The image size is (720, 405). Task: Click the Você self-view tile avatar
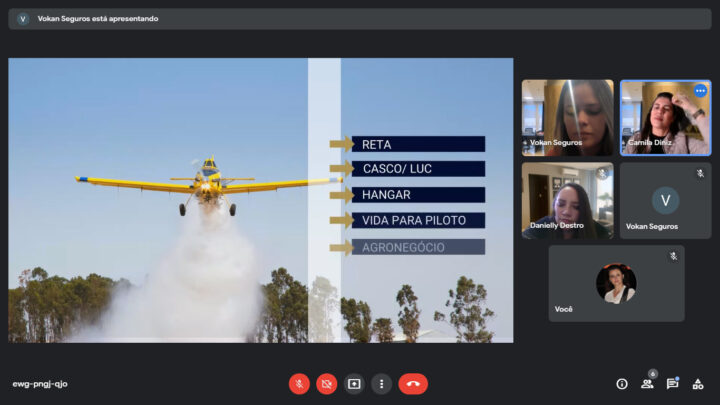(x=616, y=283)
